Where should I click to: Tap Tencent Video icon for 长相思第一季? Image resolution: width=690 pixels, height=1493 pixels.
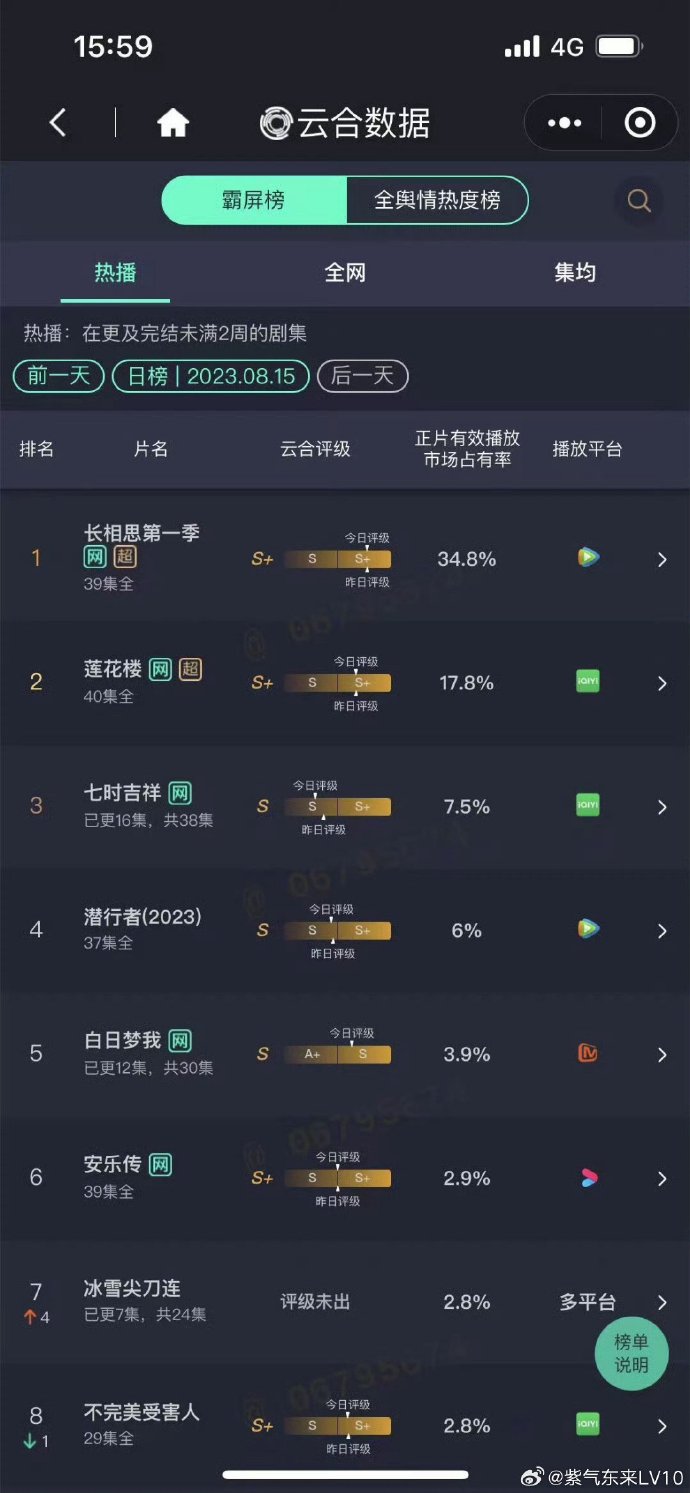click(x=588, y=558)
